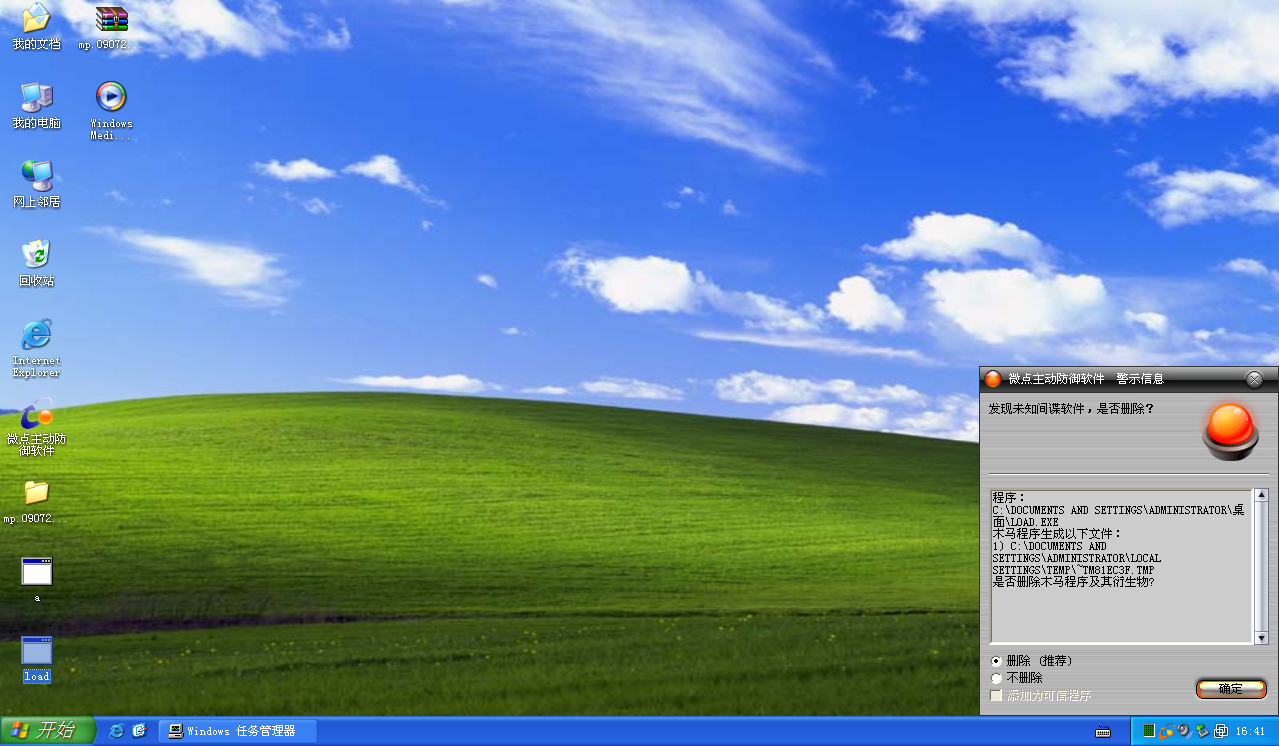Select the 不删除 radio option
1279x746 pixels.
click(1017, 678)
